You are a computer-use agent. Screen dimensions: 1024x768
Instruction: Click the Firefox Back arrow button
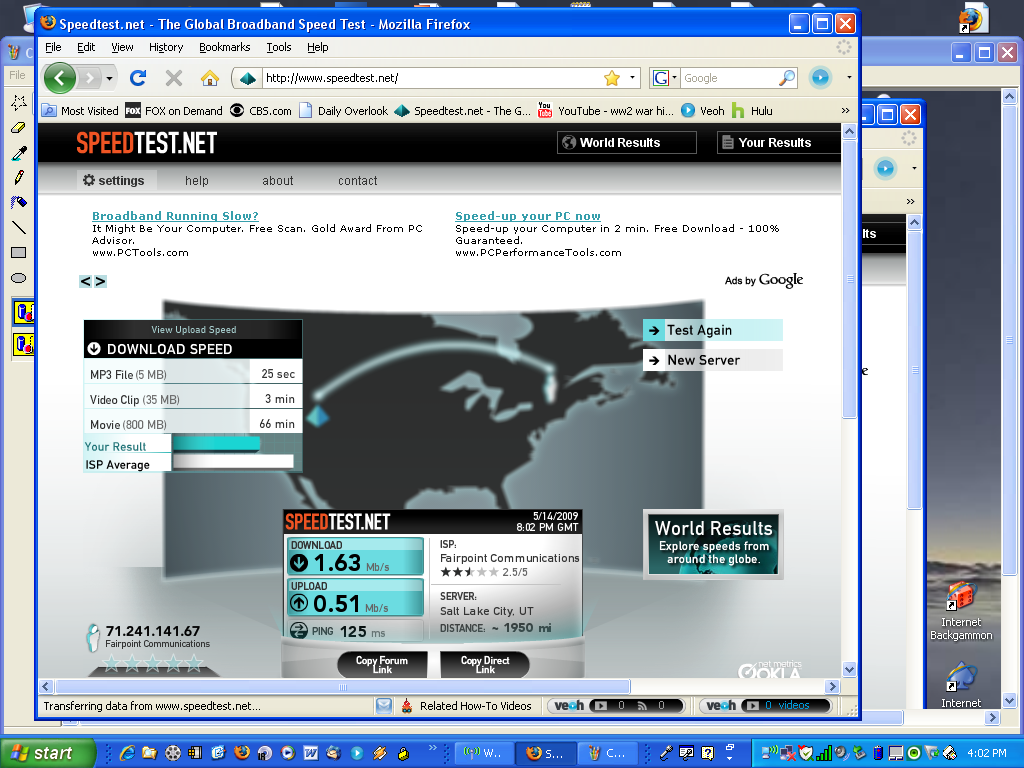pos(60,78)
